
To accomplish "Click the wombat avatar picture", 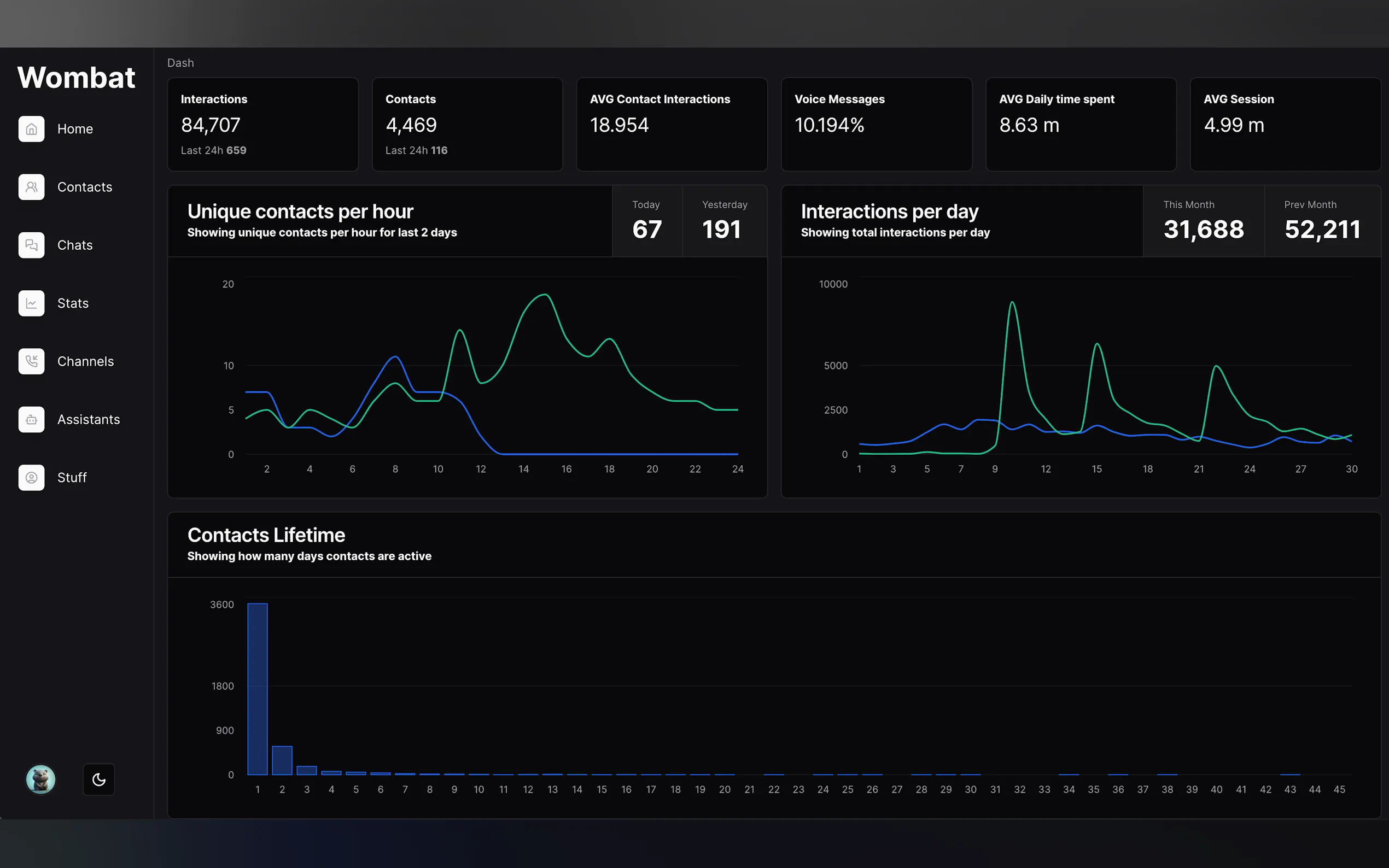I will tap(41, 779).
